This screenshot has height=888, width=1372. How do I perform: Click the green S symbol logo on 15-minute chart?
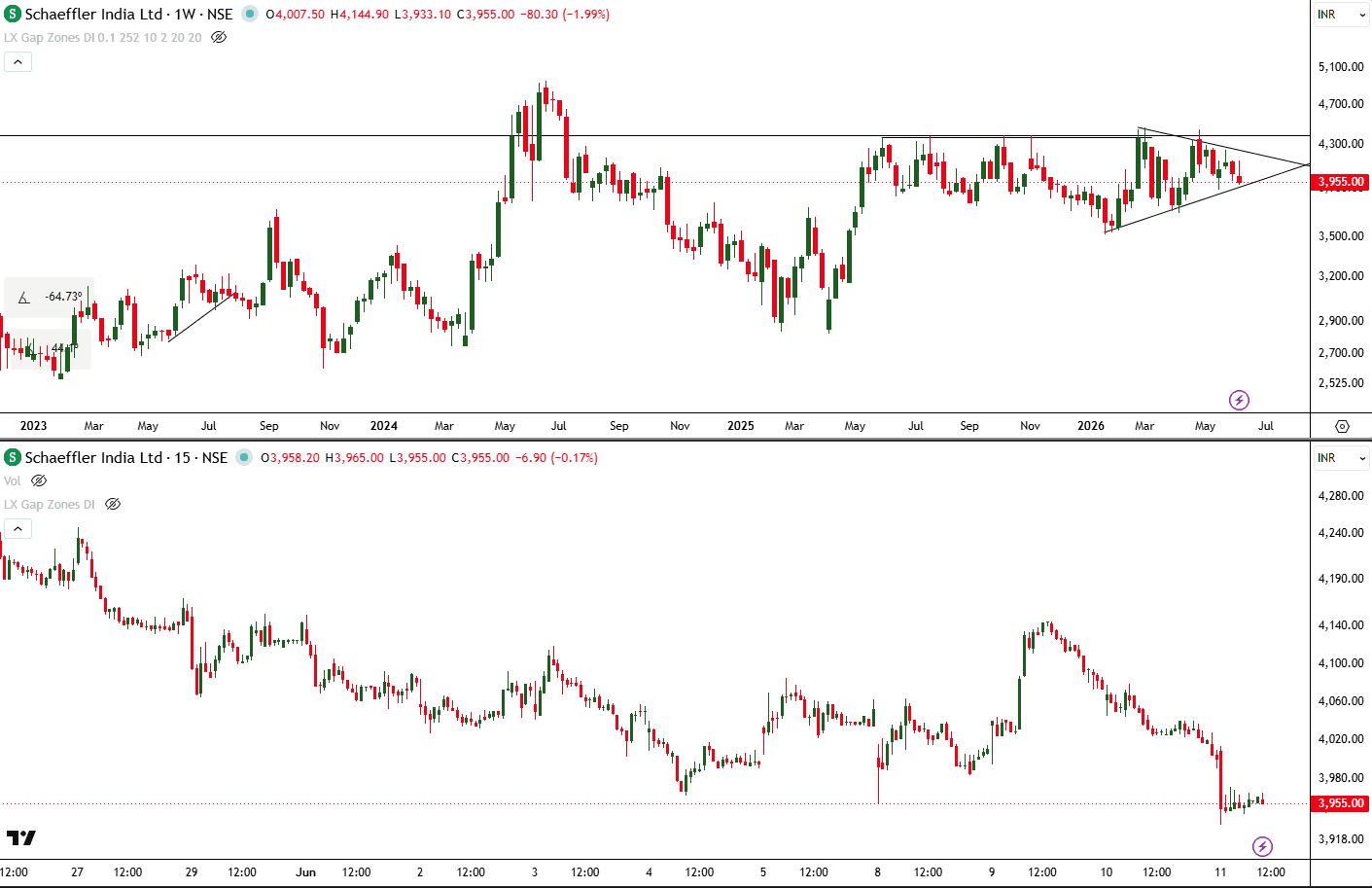coord(13,457)
